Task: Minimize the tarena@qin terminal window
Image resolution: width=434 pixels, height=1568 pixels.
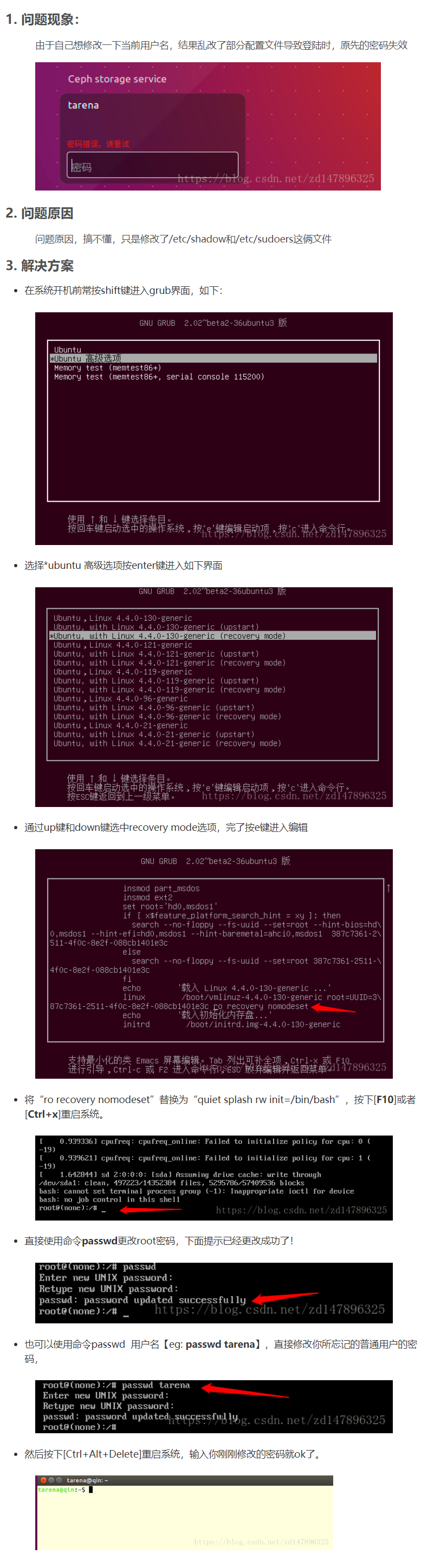Action: 51,1480
